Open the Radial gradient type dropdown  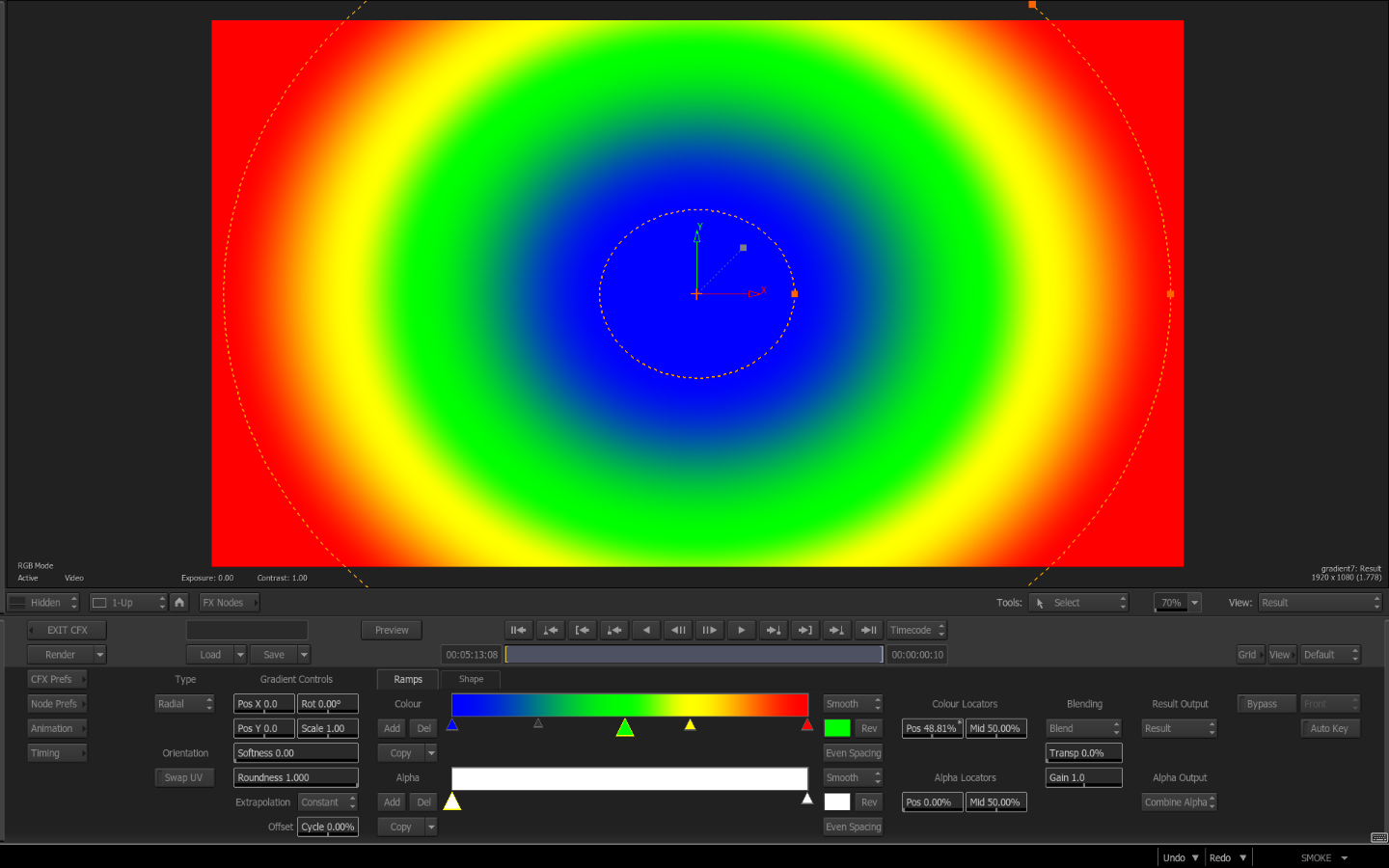pos(184,704)
